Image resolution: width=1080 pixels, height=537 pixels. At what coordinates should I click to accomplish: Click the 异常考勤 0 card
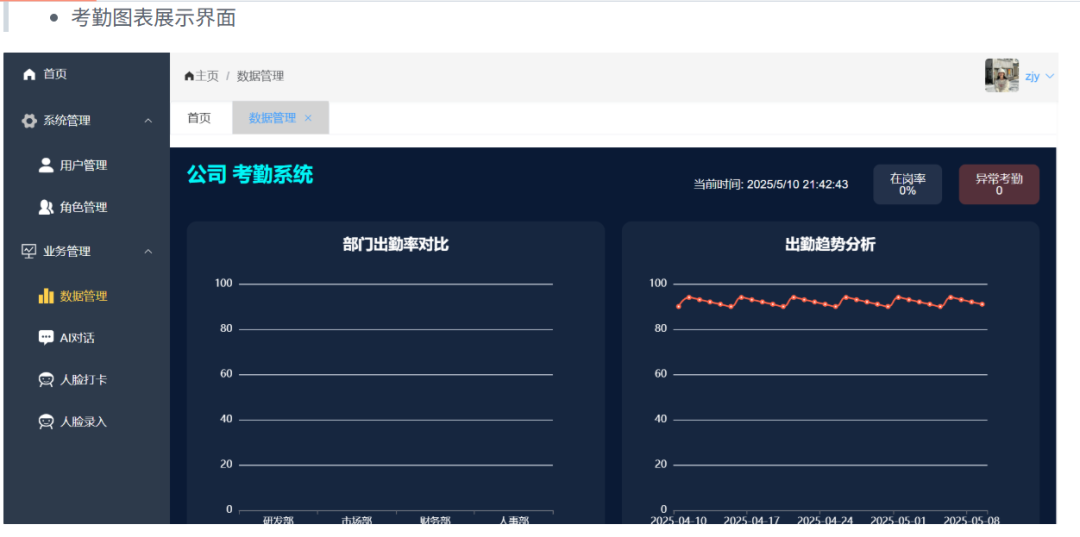click(999, 185)
